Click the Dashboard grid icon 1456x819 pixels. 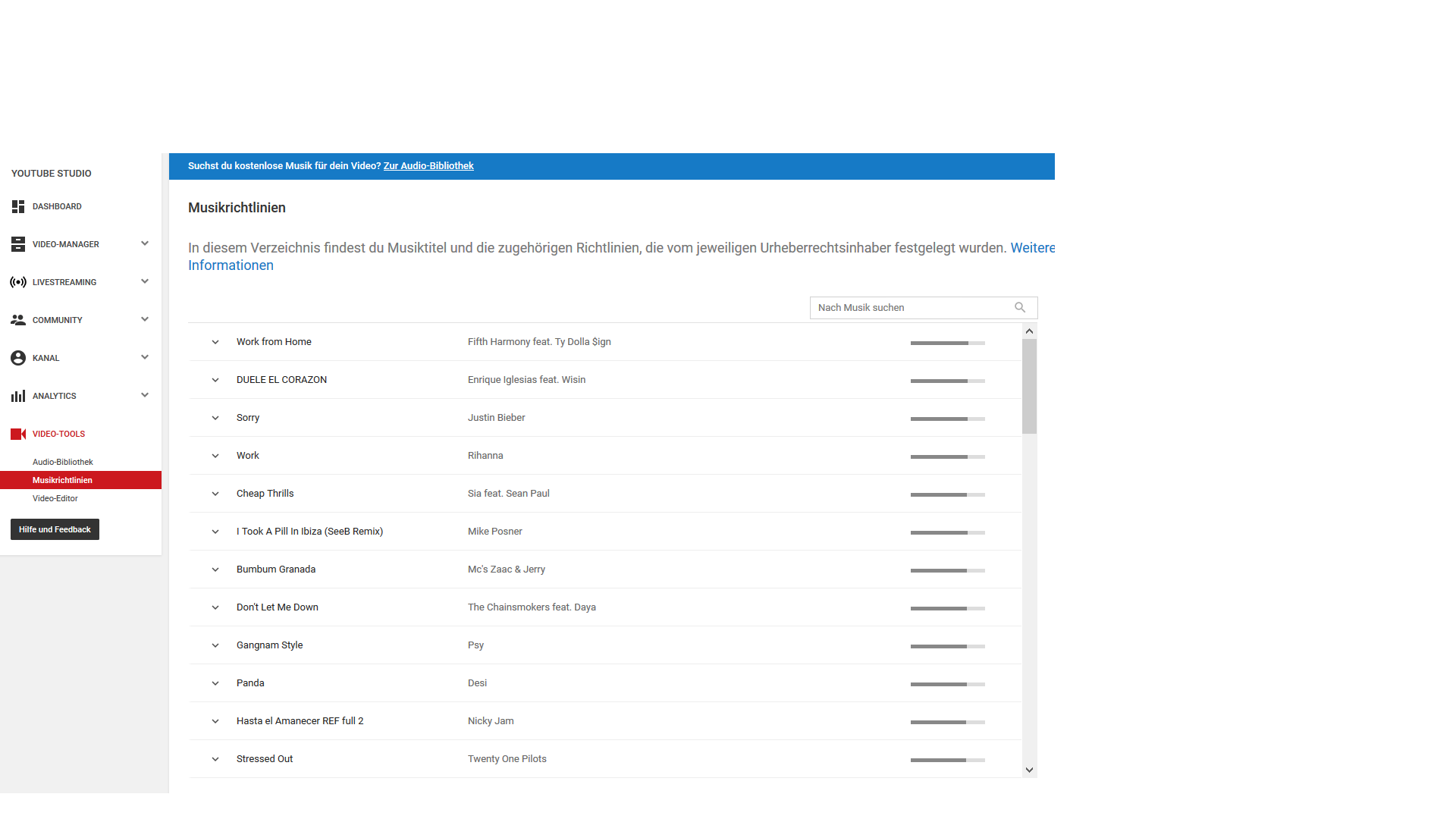pos(18,206)
